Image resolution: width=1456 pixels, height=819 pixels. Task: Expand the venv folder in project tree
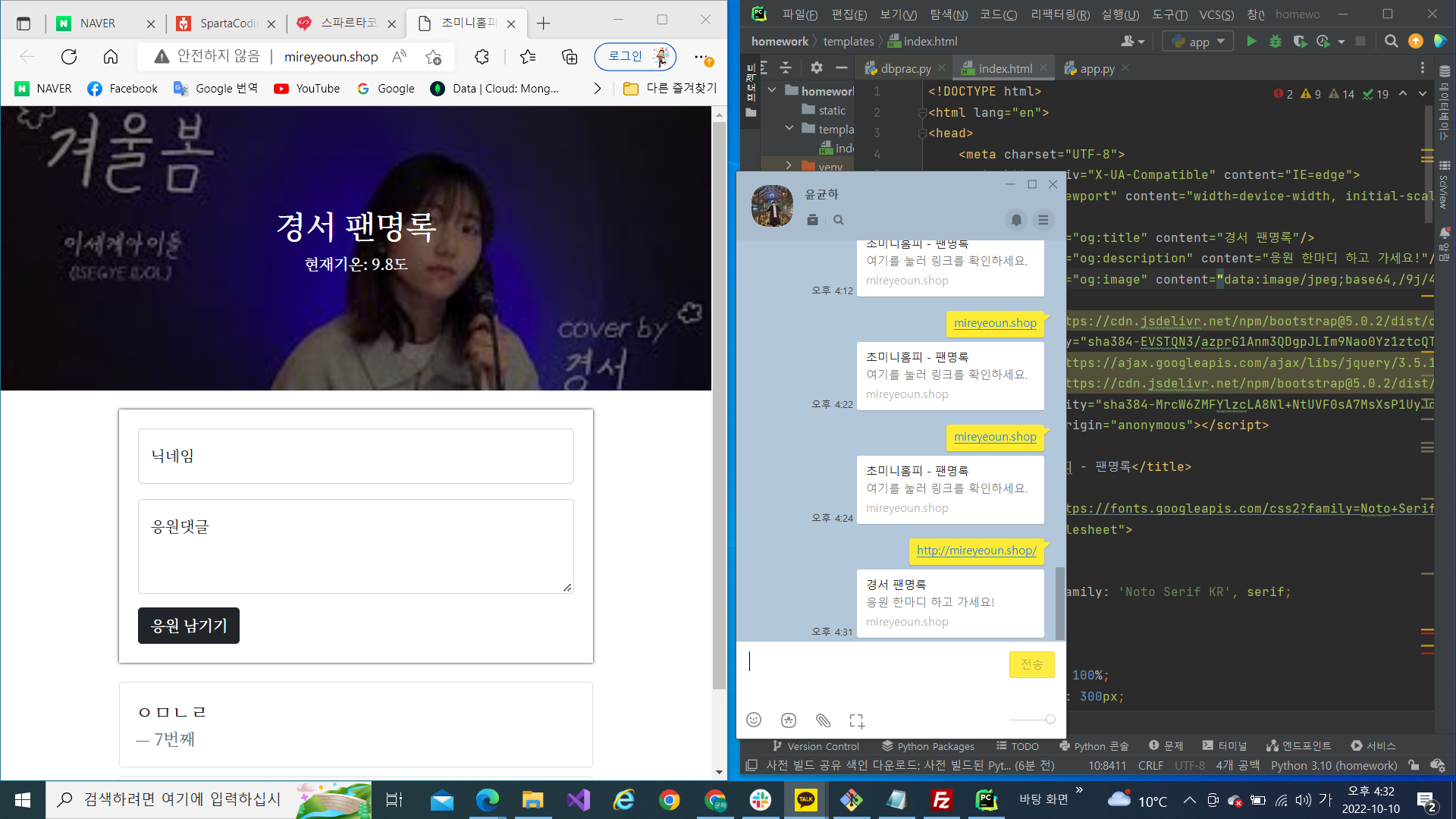789,165
